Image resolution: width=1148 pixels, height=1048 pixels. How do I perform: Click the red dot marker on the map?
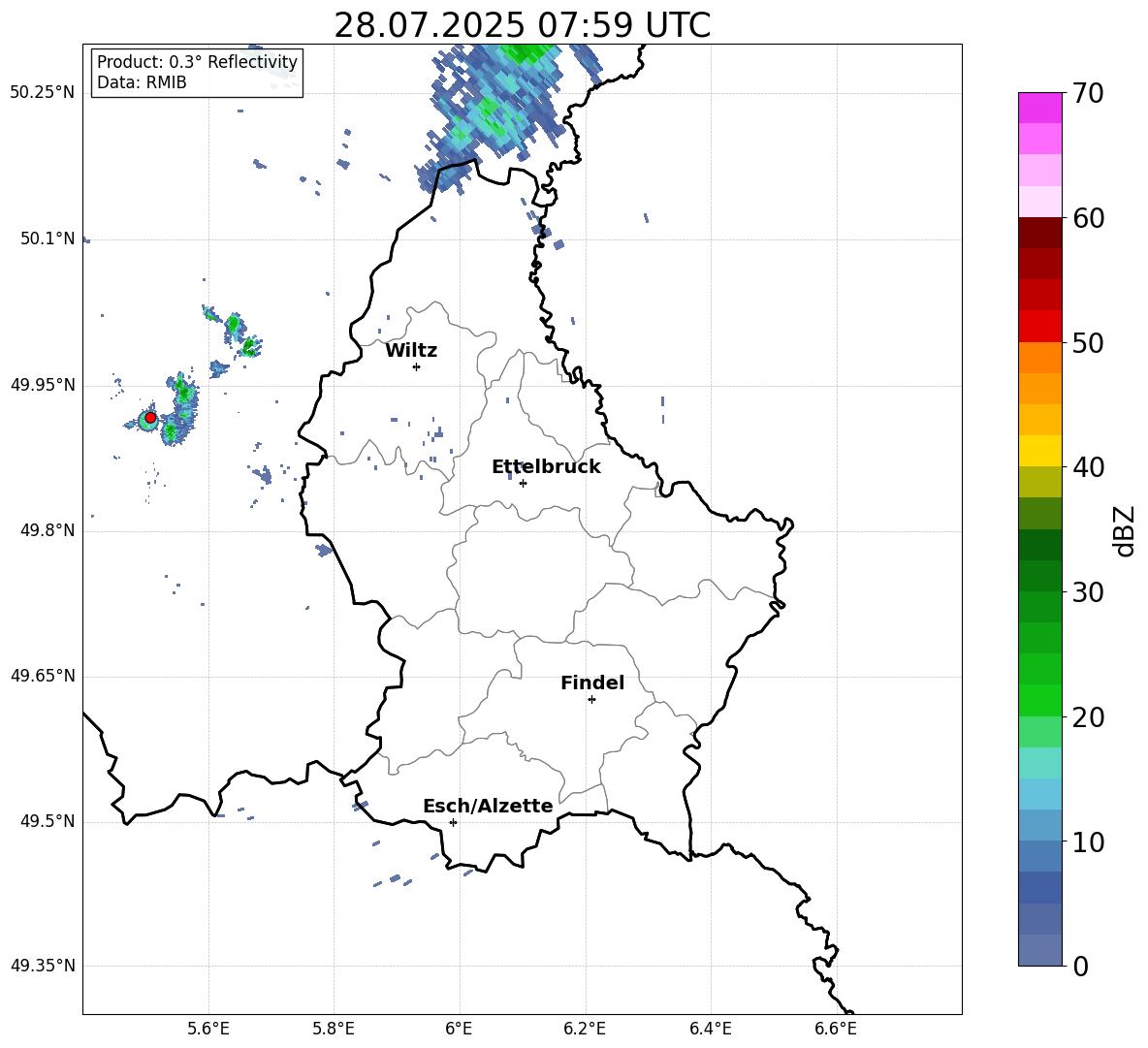pos(150,418)
